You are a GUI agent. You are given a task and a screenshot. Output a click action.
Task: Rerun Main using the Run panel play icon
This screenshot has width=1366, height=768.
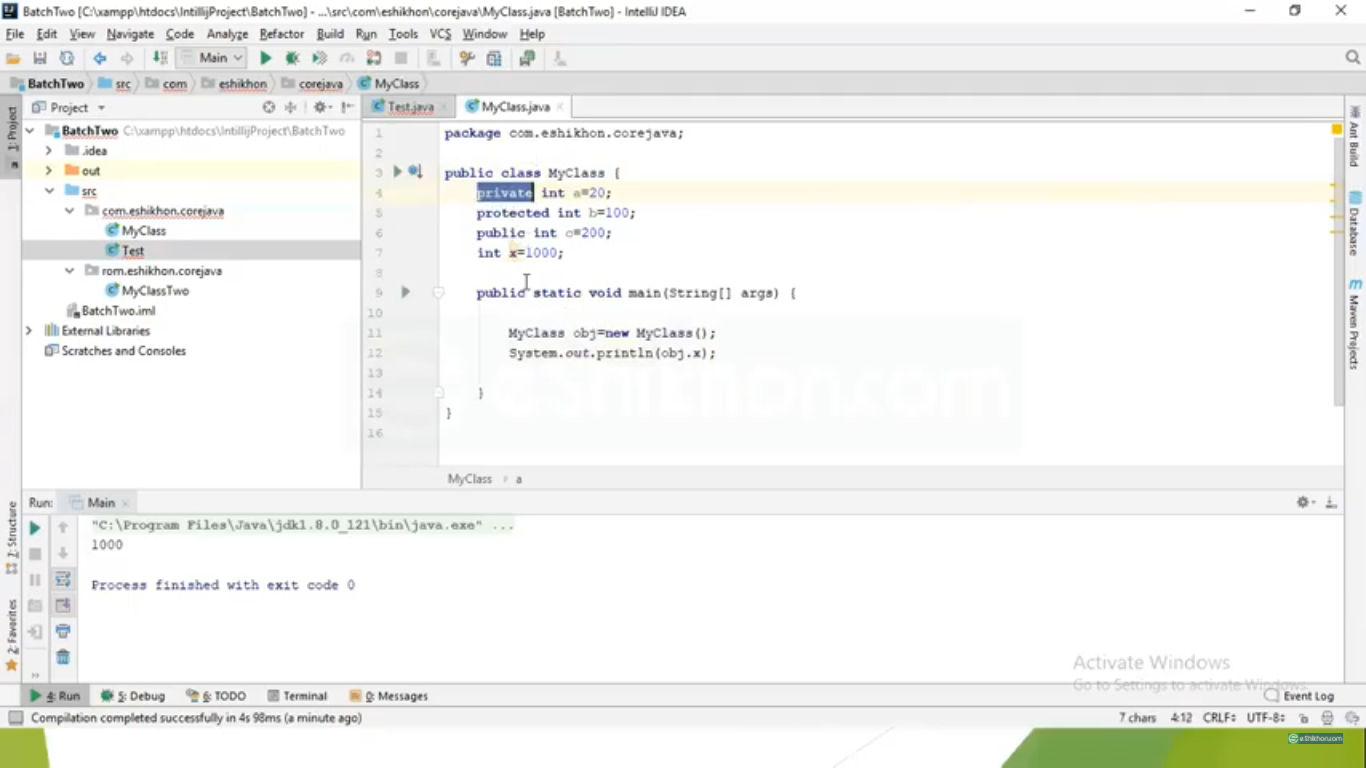pyautogui.click(x=35, y=528)
